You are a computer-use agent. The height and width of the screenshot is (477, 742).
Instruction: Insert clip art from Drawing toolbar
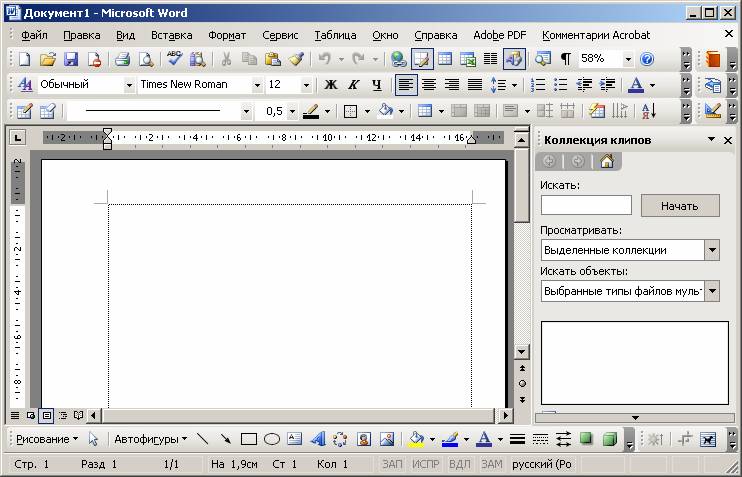[364, 440]
